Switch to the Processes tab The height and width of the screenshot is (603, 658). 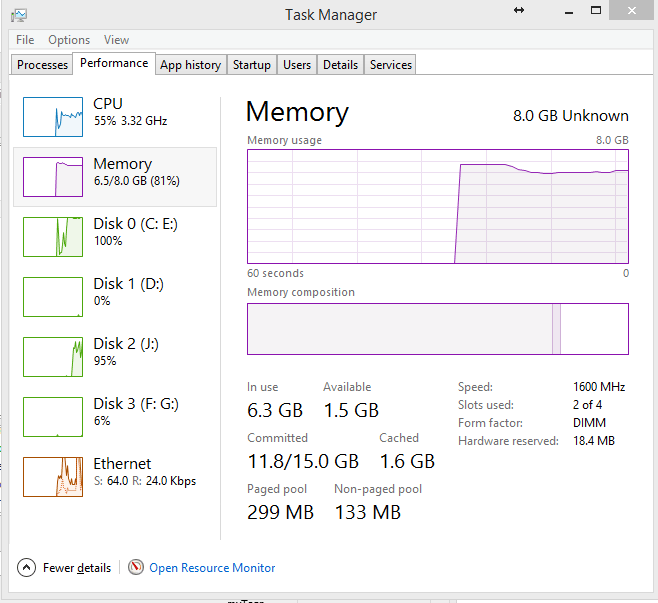[x=43, y=65]
